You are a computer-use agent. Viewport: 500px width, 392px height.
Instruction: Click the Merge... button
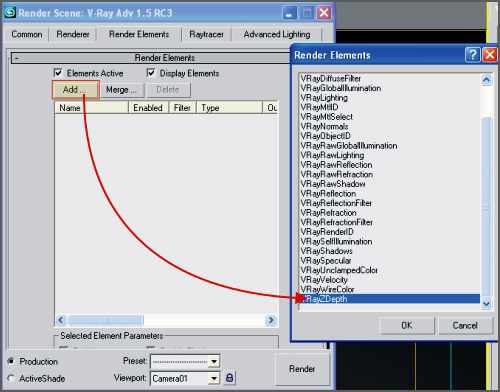click(122, 90)
